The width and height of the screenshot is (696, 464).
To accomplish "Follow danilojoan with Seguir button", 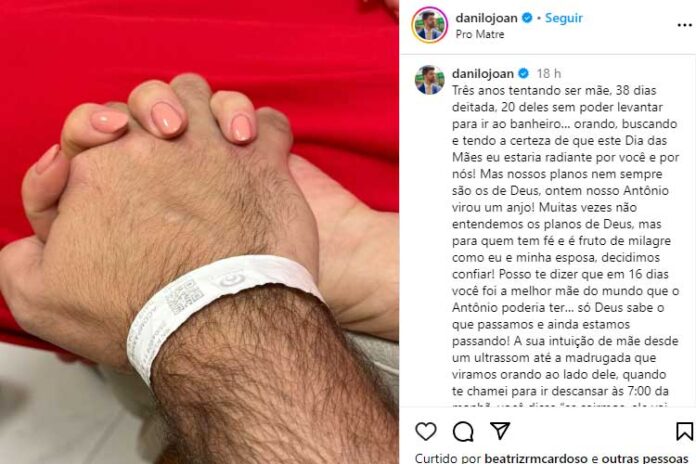I will click(564, 18).
